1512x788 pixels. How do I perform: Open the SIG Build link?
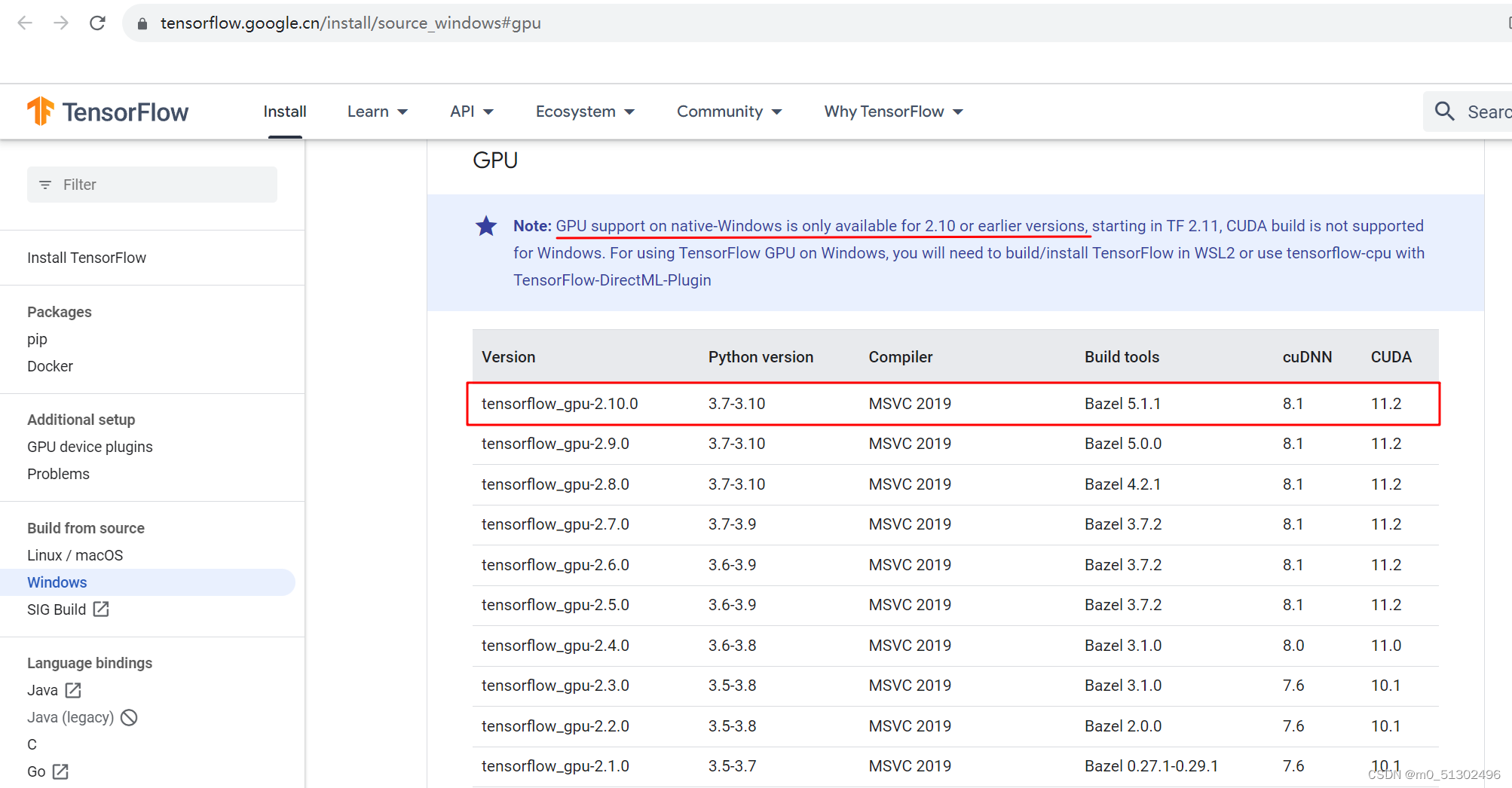(x=57, y=609)
